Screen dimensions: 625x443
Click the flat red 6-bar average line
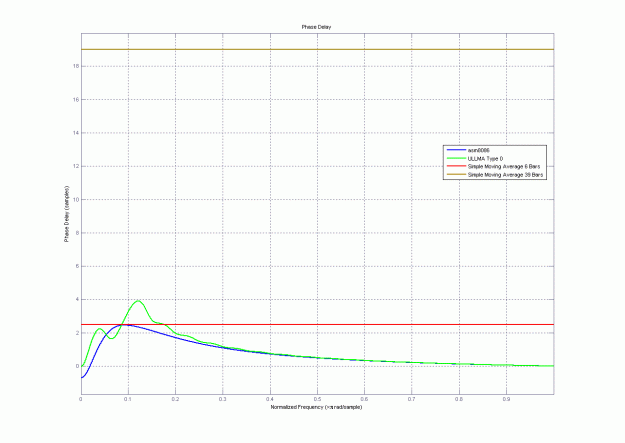coord(317,325)
